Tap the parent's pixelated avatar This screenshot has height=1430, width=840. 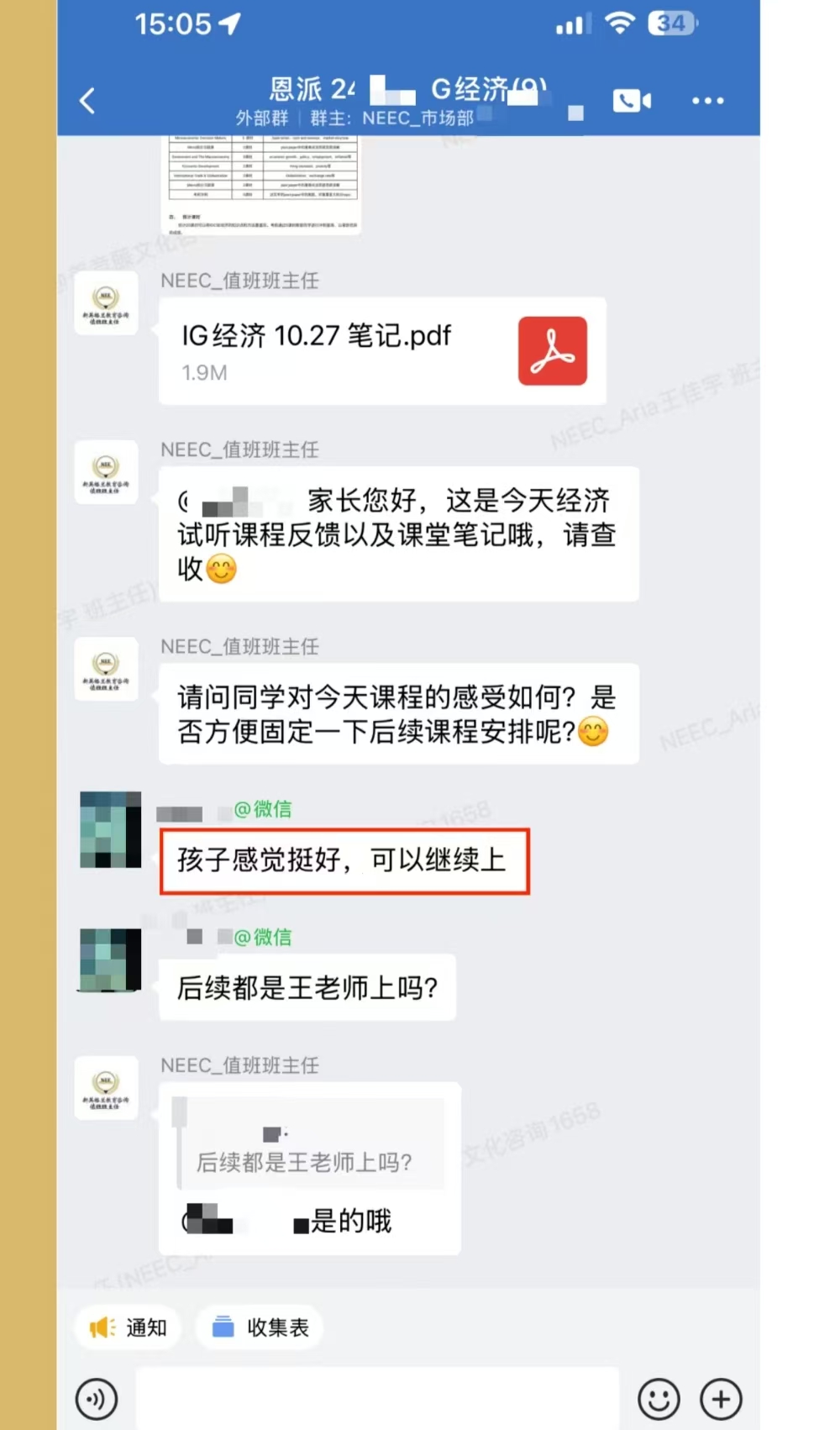tap(110, 829)
